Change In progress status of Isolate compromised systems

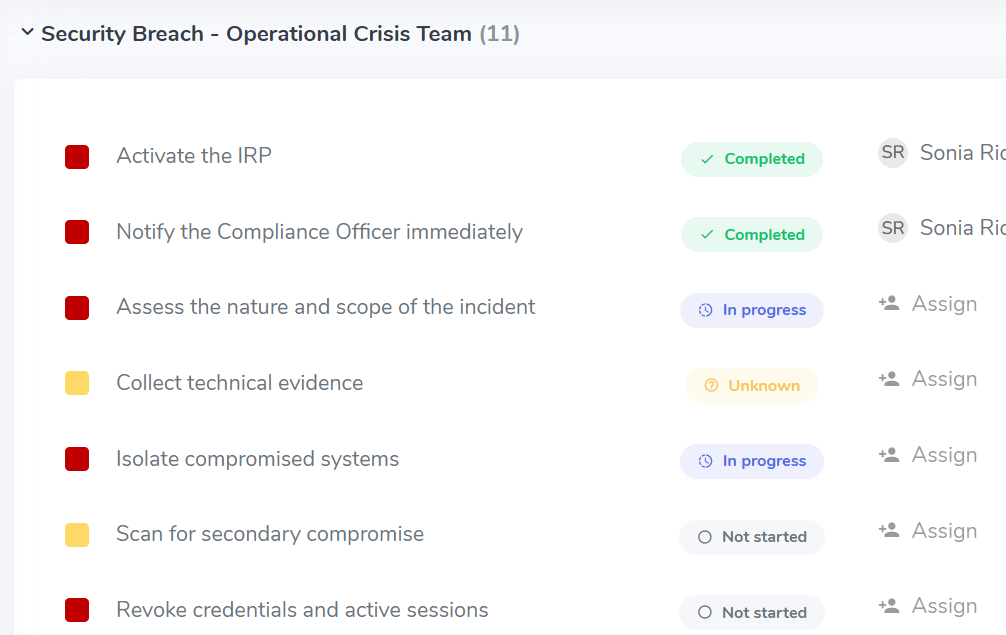(752, 461)
